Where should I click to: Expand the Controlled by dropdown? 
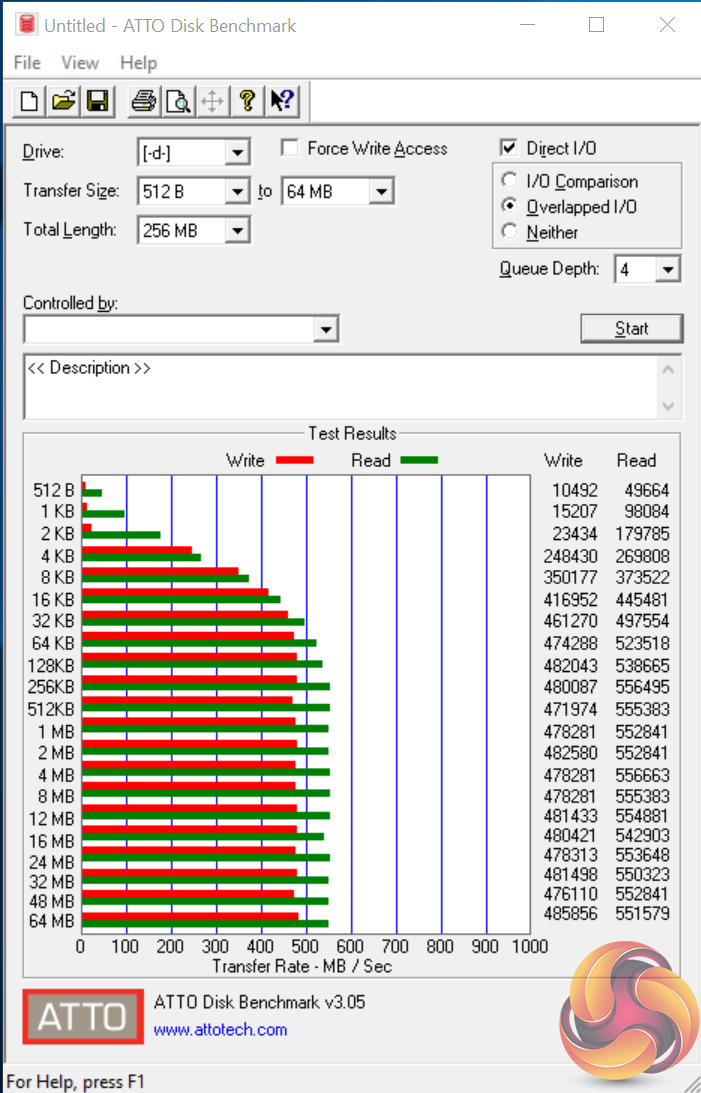[x=325, y=328]
